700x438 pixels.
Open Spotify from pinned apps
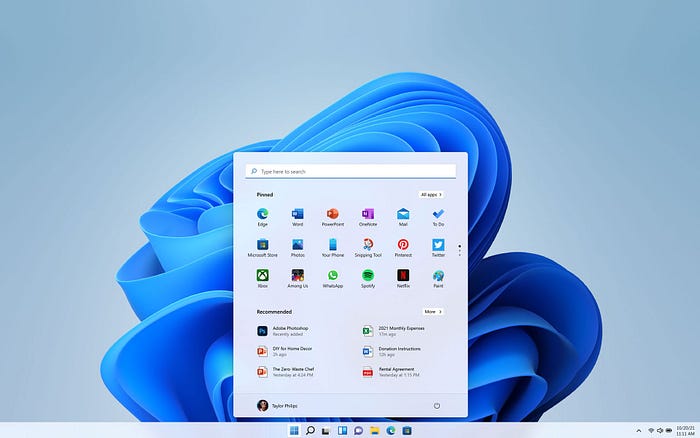click(368, 275)
